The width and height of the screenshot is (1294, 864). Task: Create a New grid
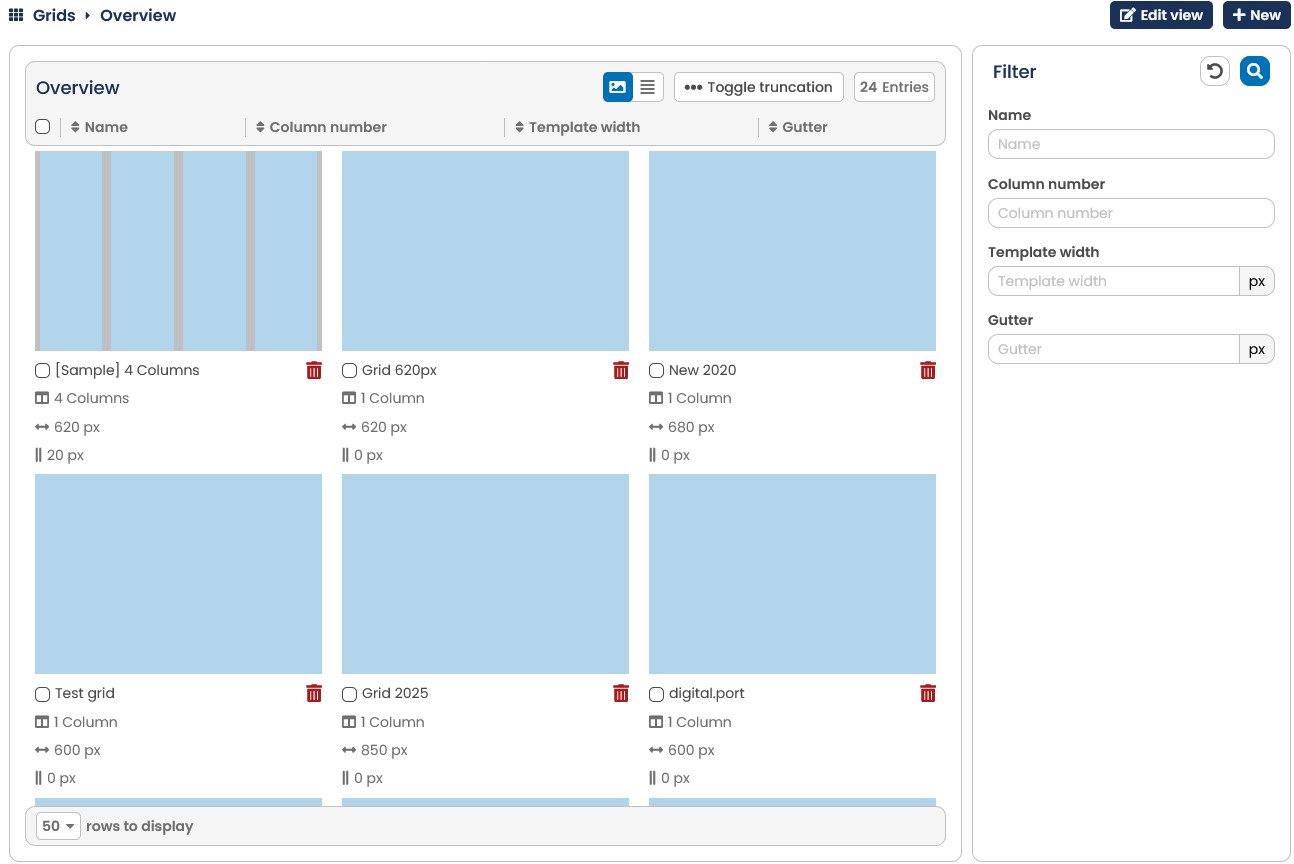tap(1257, 15)
